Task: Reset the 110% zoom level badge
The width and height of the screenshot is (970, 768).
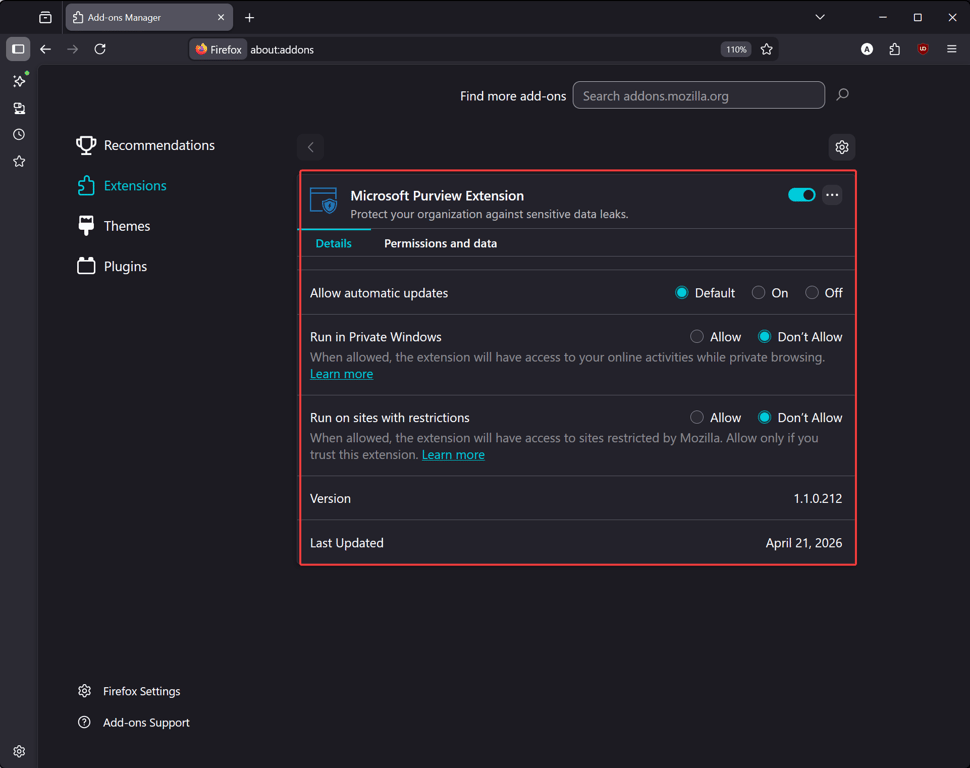Action: (736, 50)
